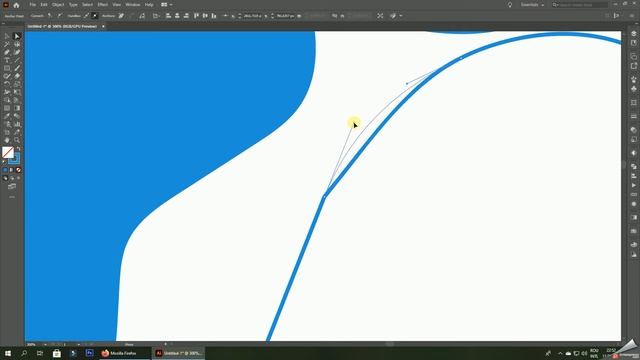This screenshot has width=640, height=360.
Task: Open the Object menu
Action: point(58,5)
